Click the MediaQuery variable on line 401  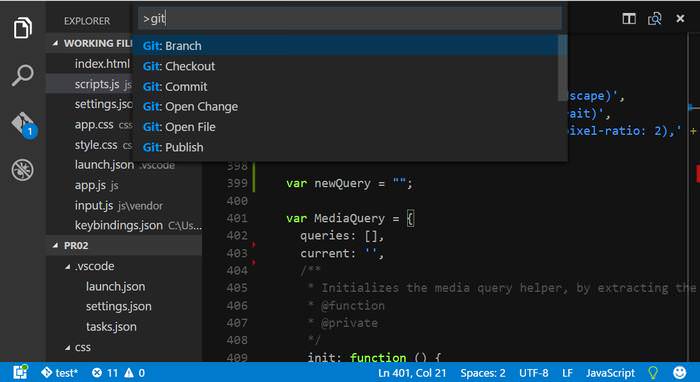(349, 218)
